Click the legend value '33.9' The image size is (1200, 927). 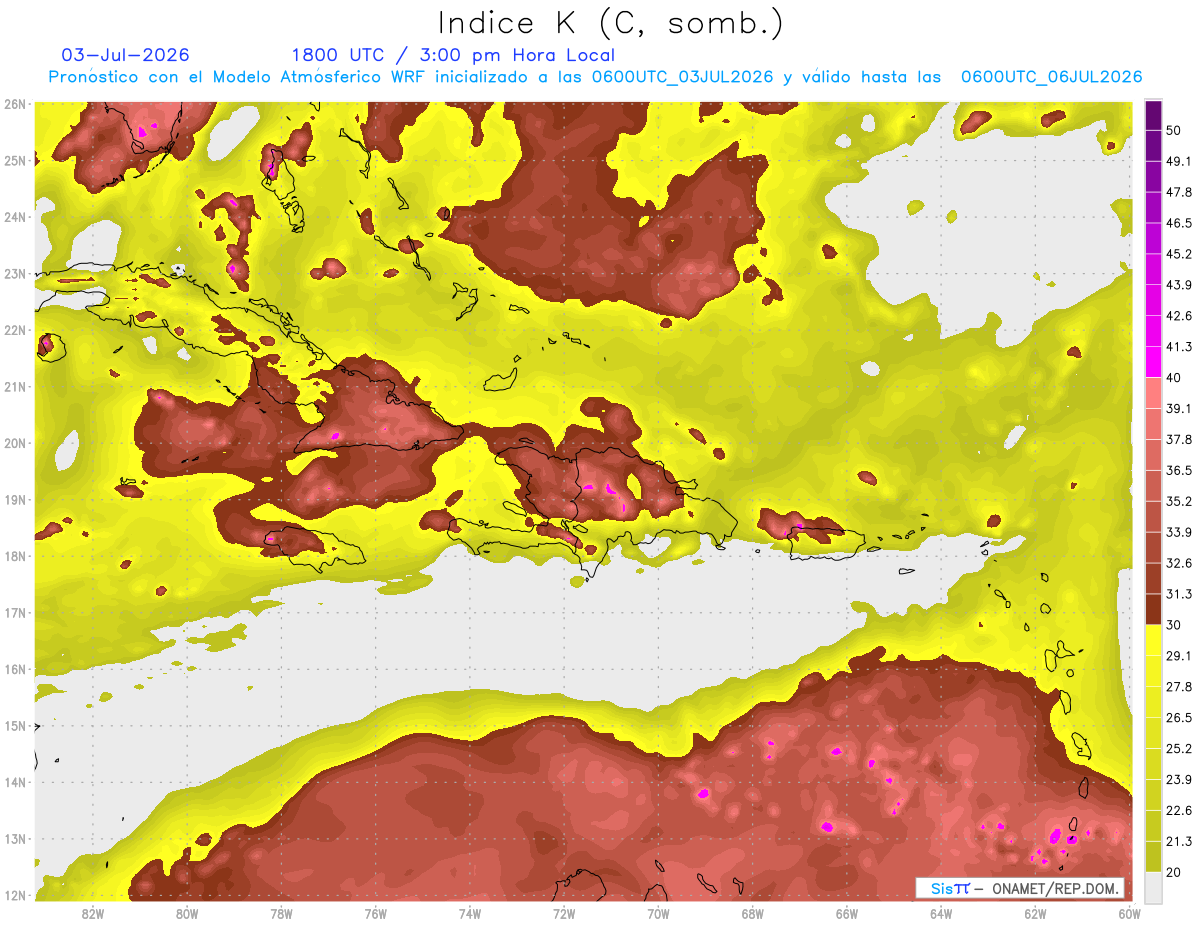pyautogui.click(x=1178, y=532)
